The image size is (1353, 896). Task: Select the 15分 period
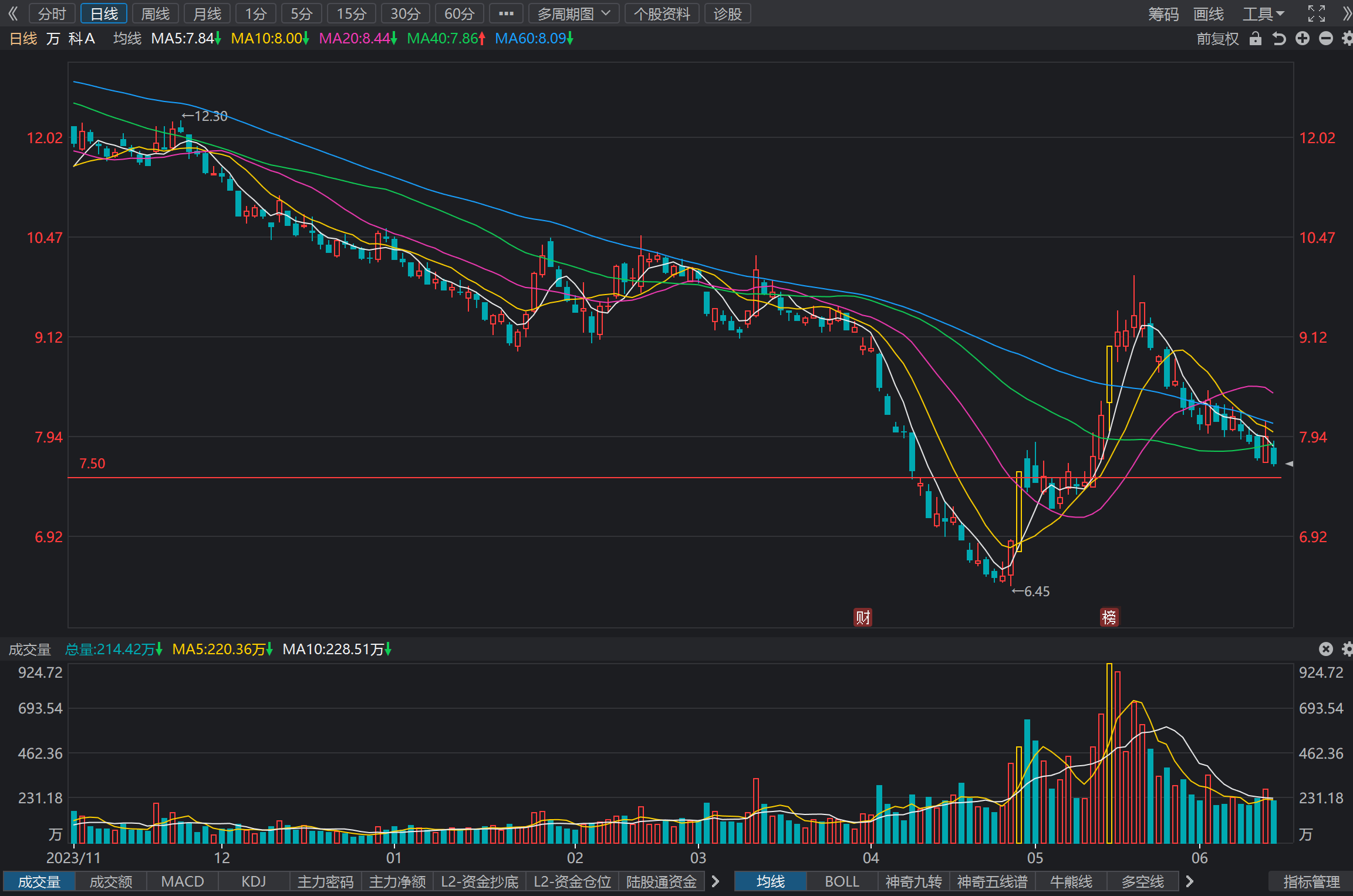352,13
